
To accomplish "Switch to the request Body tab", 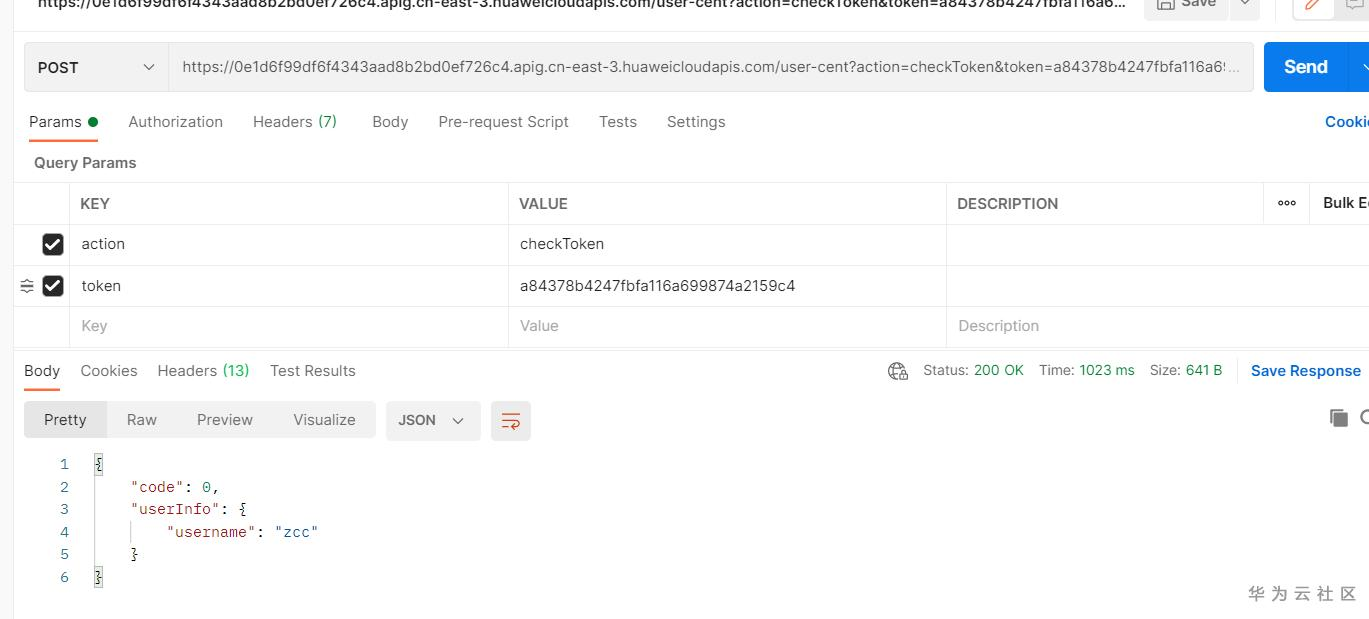I will pos(390,122).
